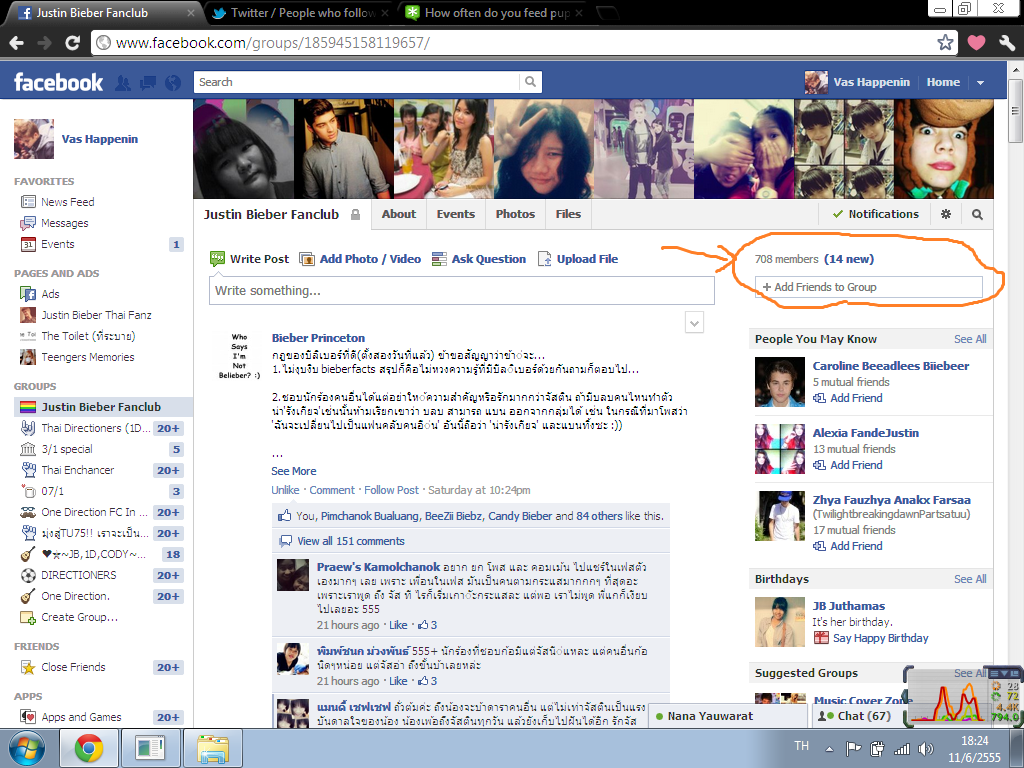Bookmark page with the star icon
The width and height of the screenshot is (1024, 768).
pos(945,43)
